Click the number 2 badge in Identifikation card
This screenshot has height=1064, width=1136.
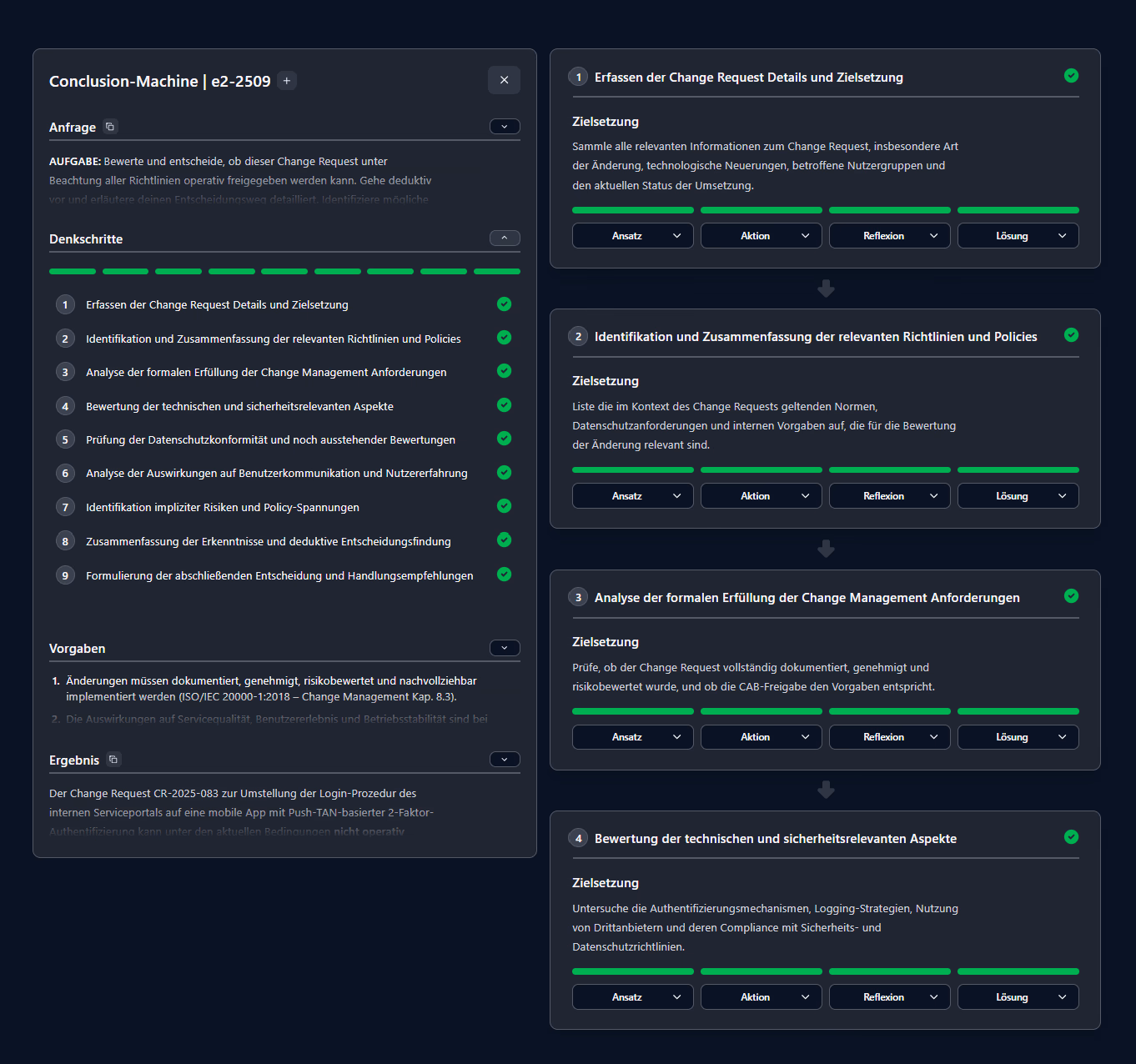click(578, 336)
